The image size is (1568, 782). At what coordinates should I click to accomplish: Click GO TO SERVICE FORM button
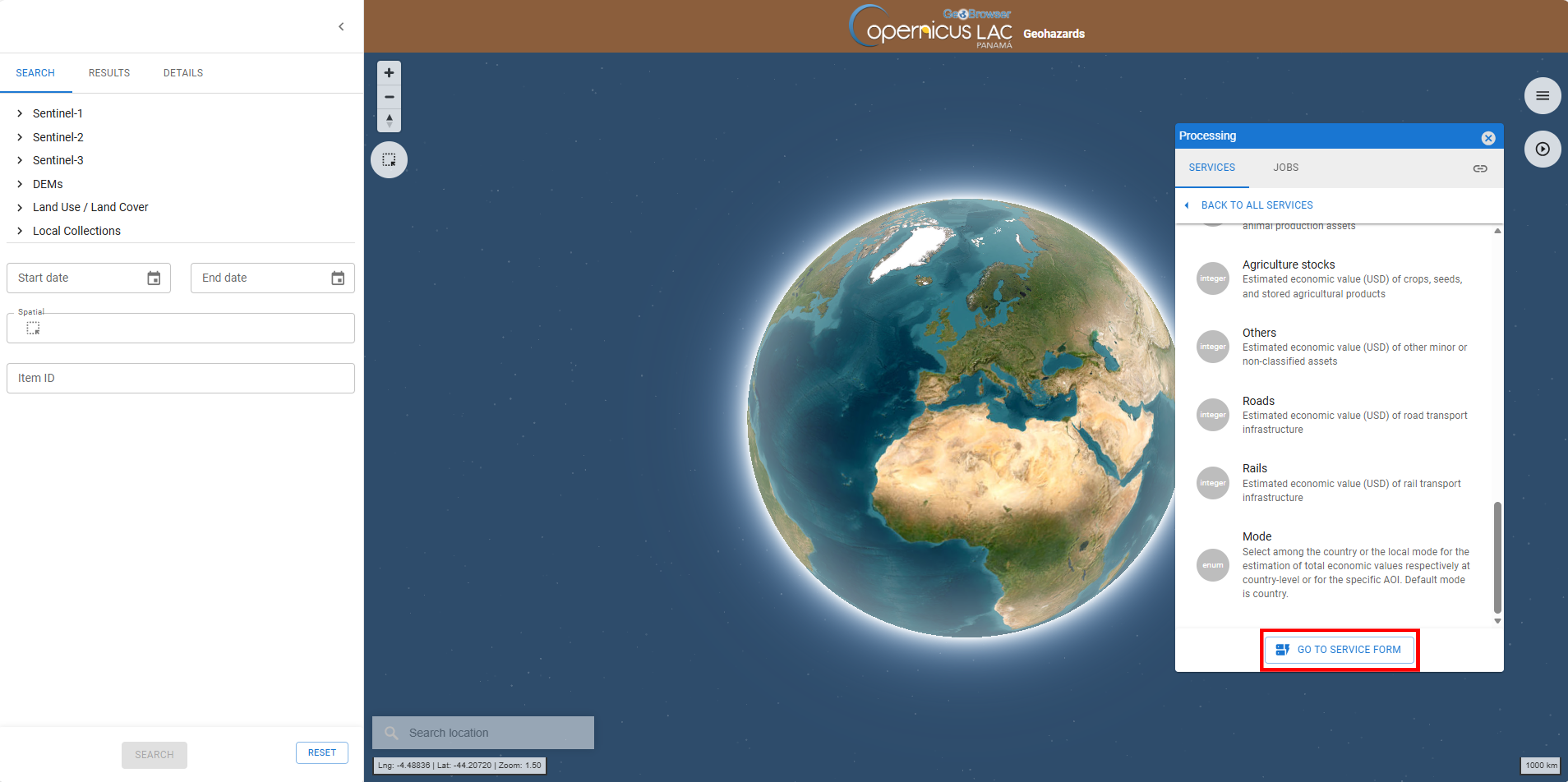pyautogui.click(x=1339, y=649)
